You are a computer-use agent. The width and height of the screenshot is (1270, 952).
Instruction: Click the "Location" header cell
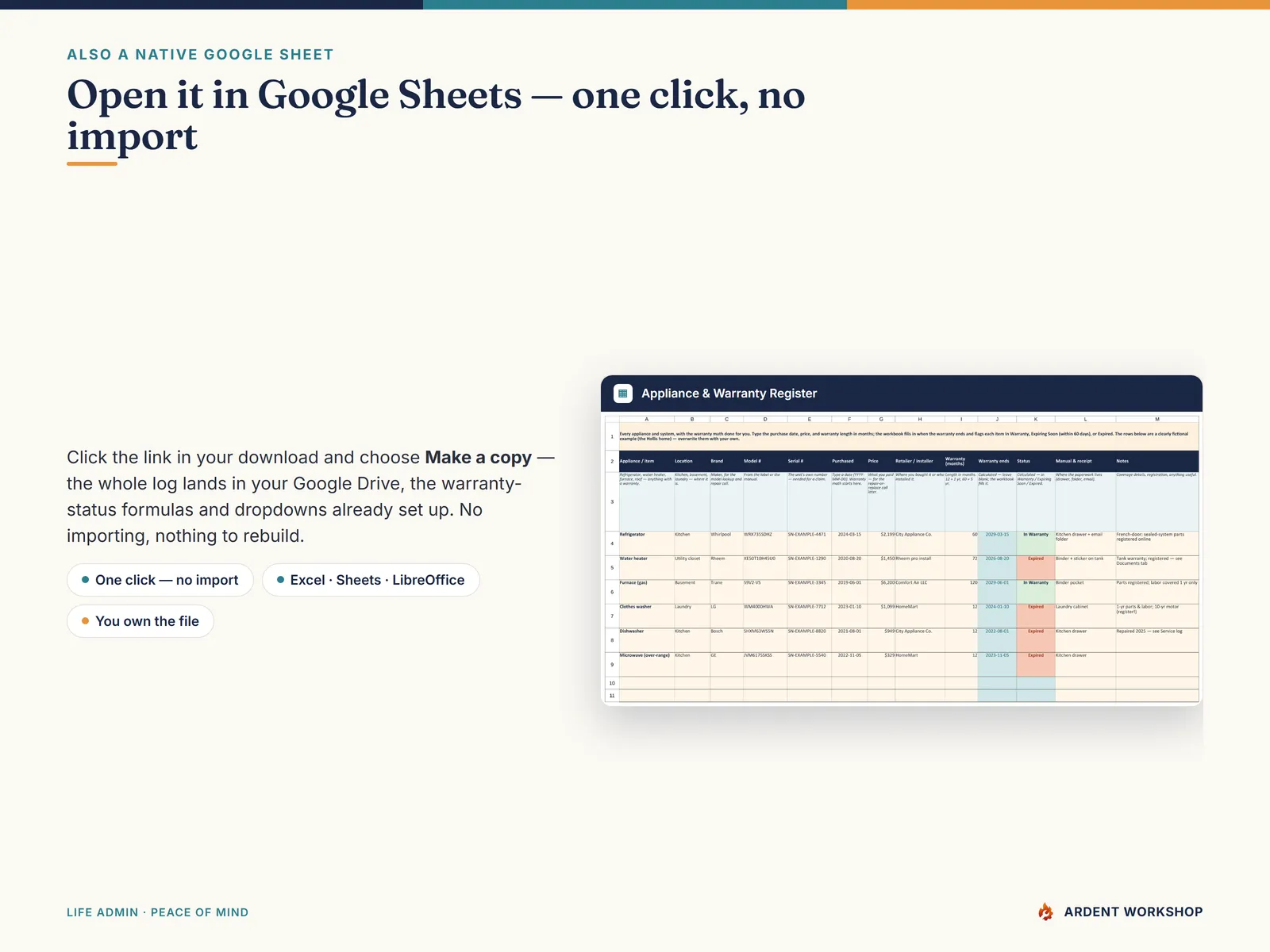point(691,461)
